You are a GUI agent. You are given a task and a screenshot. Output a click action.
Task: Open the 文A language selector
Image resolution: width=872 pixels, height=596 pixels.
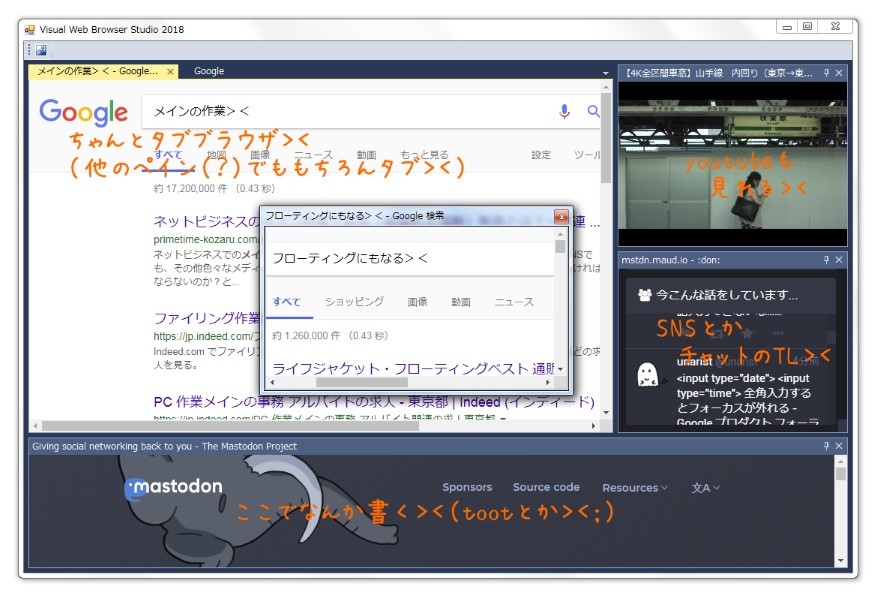click(705, 488)
